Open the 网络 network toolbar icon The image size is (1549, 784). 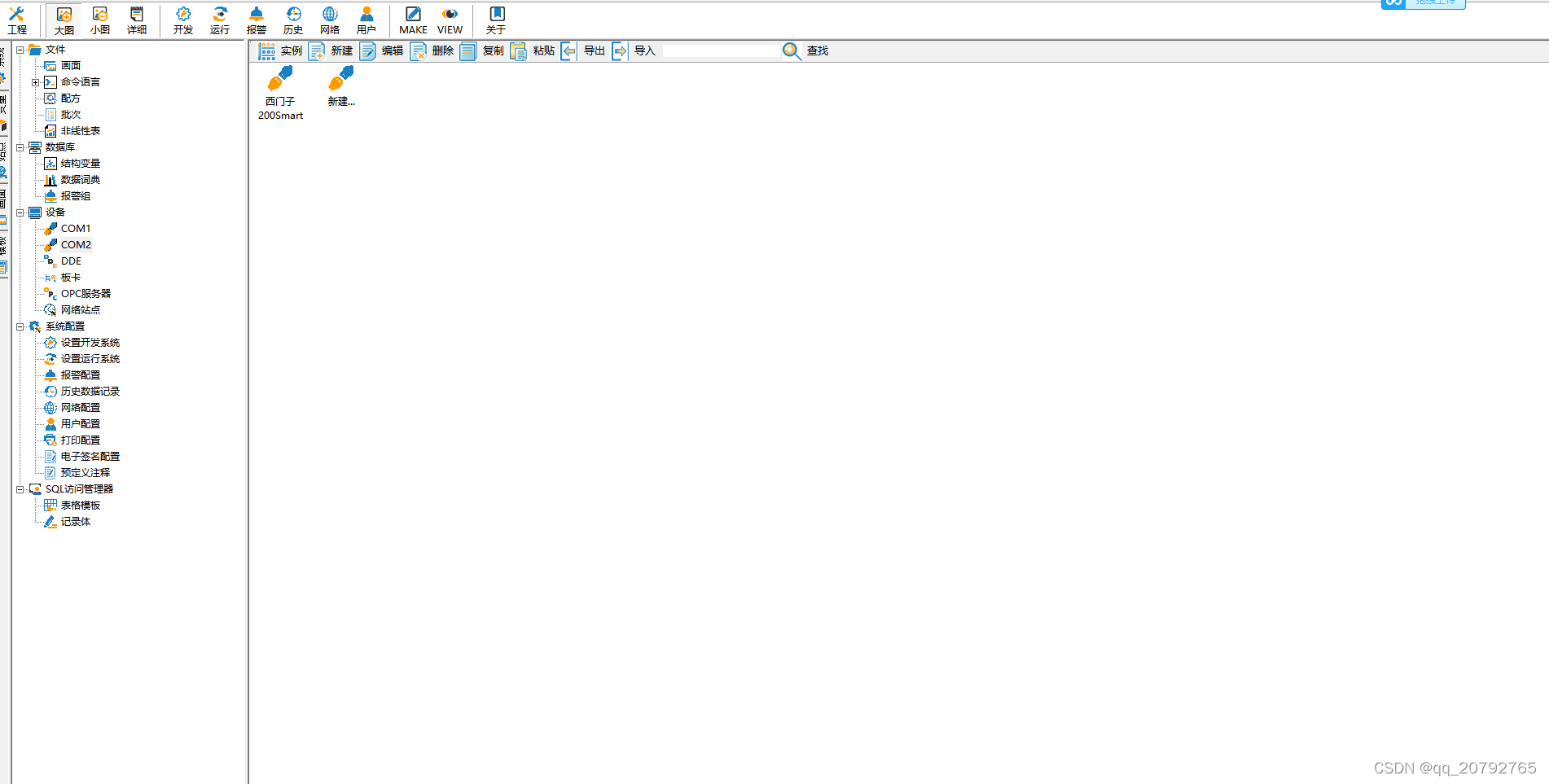330,20
